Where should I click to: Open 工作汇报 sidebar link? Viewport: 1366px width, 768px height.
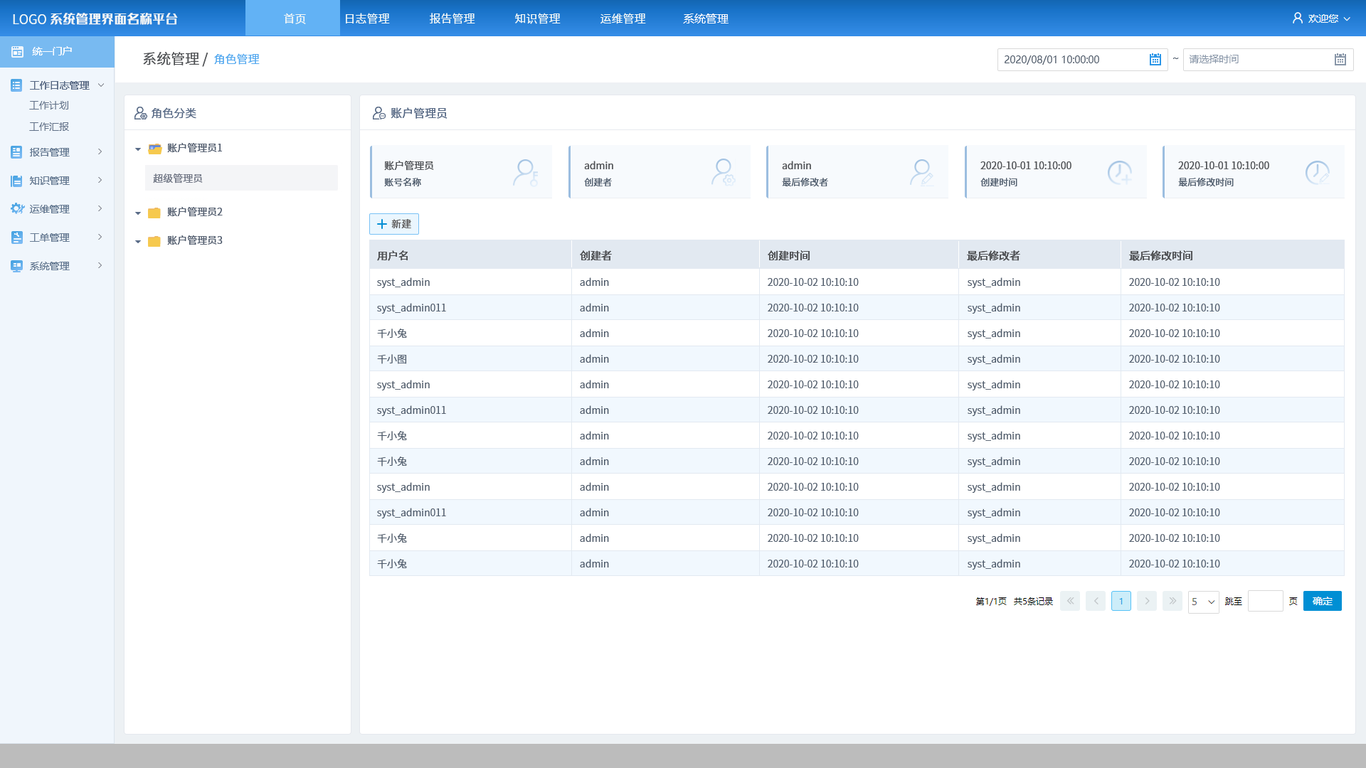pos(49,127)
